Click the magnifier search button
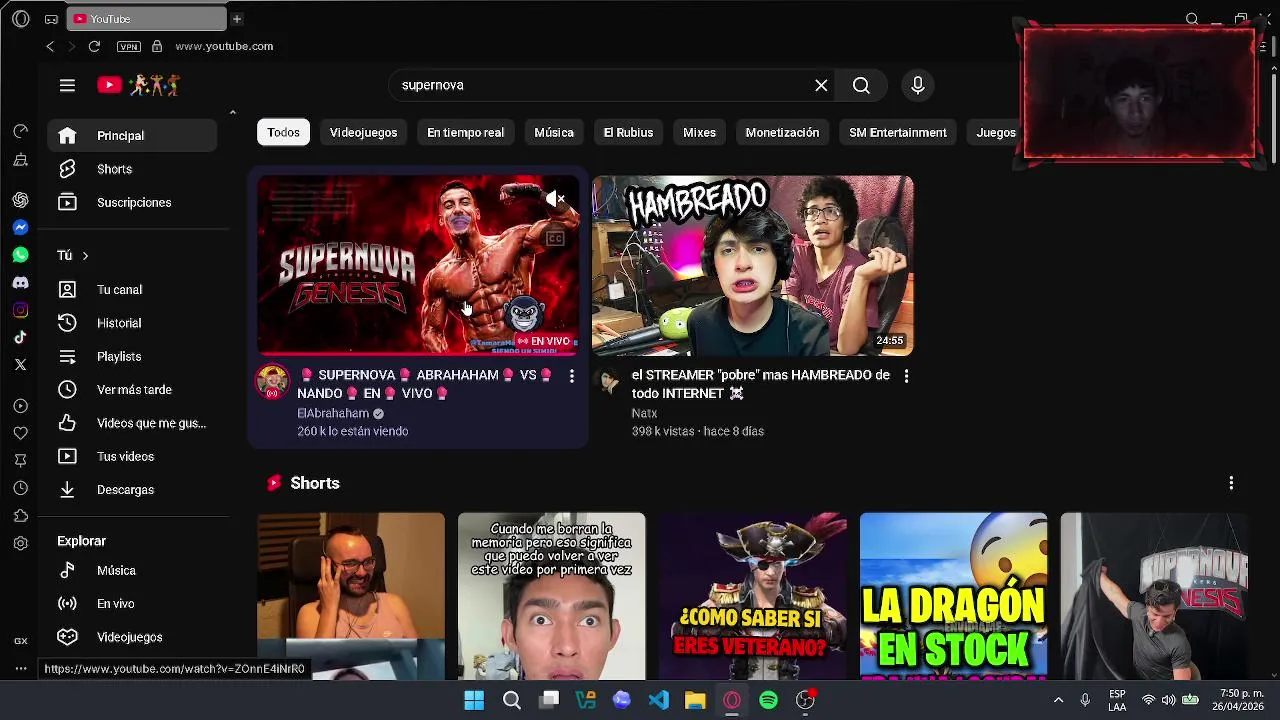Screen dimensions: 1280x720 [861, 85]
